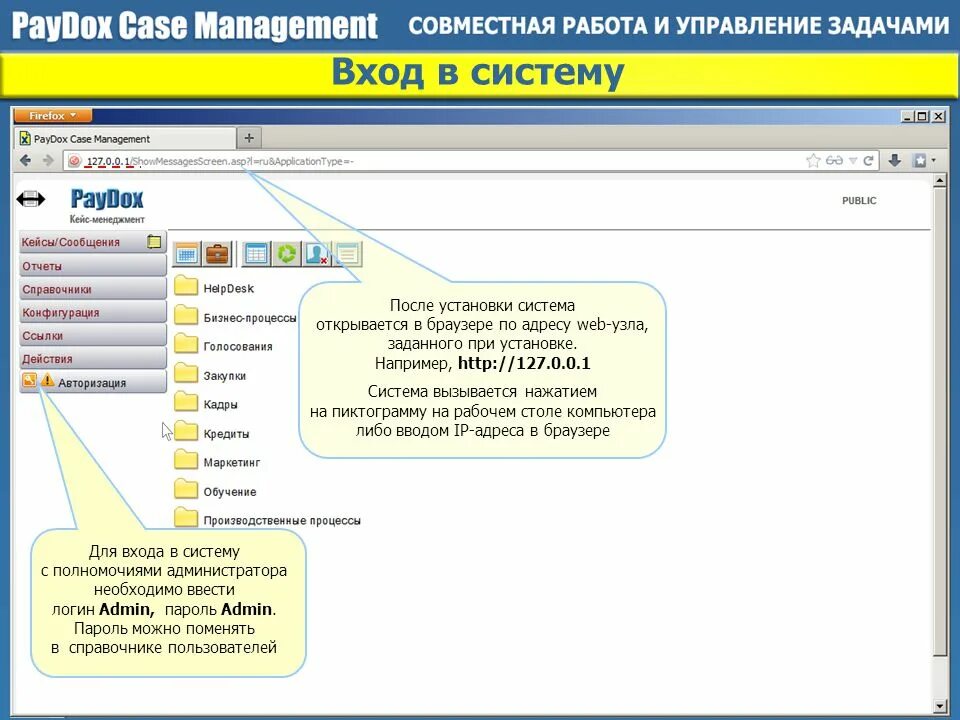960x720 pixels.
Task: Click the list form toolbar icon
Action: pos(348,253)
